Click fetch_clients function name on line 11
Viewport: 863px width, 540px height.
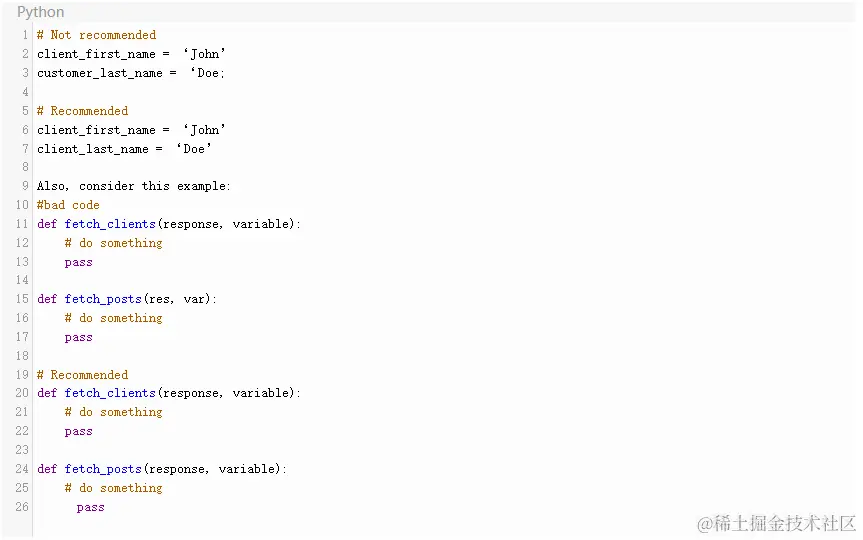pyautogui.click(x=110, y=224)
